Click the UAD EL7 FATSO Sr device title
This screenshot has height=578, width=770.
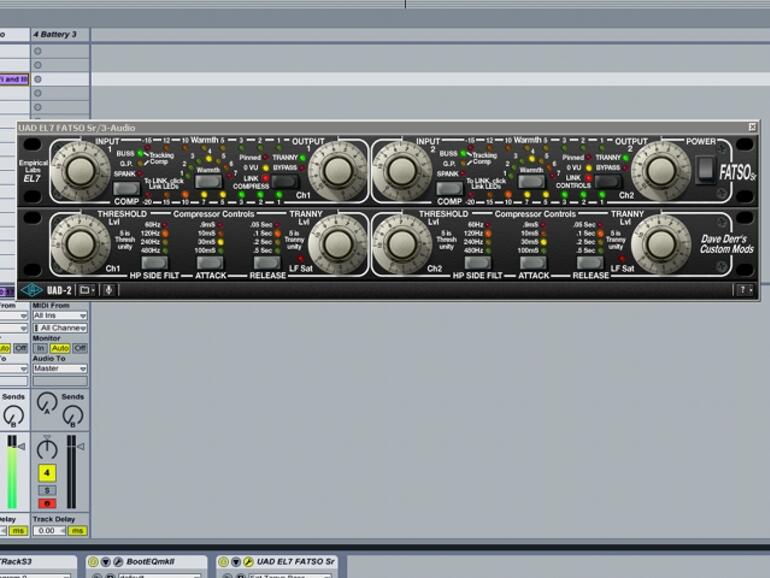point(296,561)
